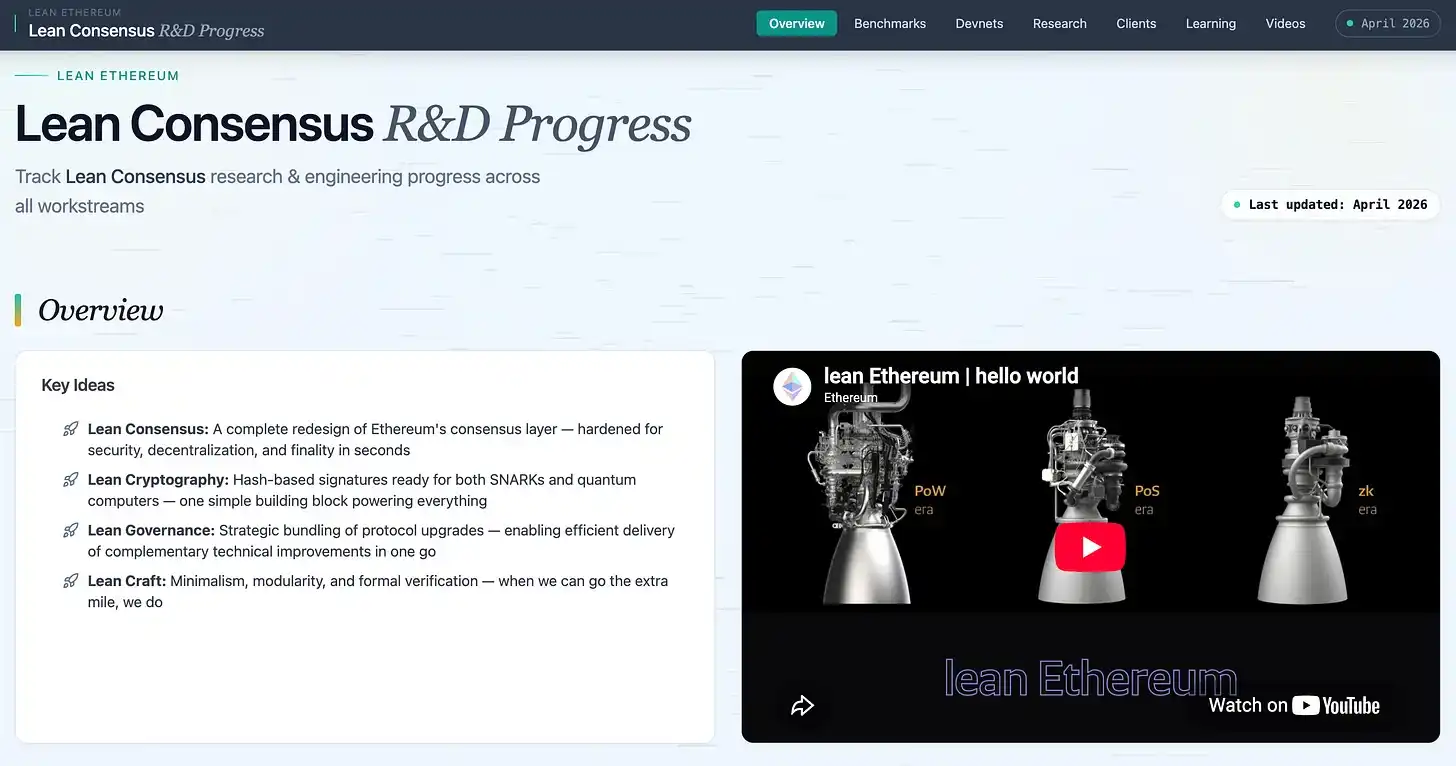The image size is (1456, 766).
Task: Open the Benchmarks navigation tab
Action: pyautogui.click(x=890, y=24)
